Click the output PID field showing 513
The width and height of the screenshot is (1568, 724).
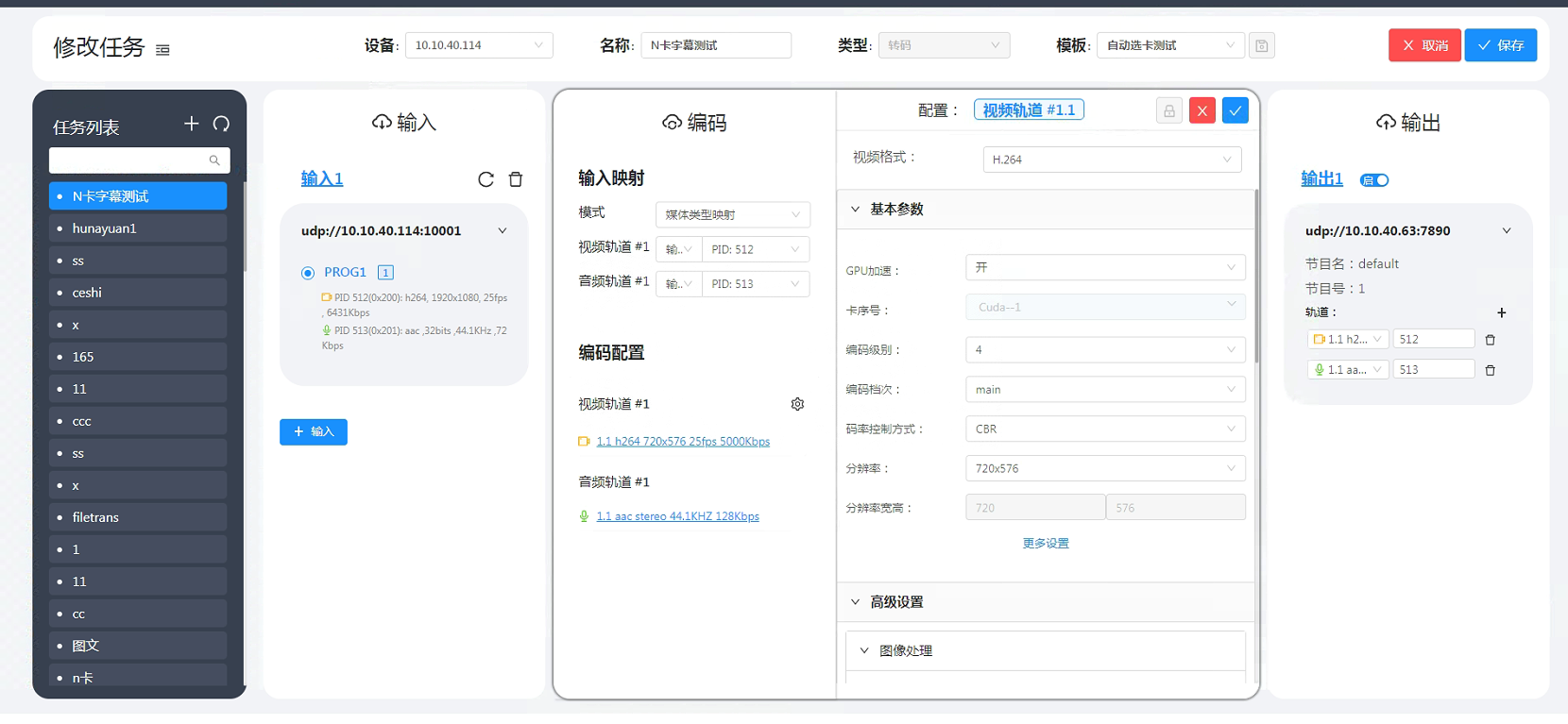1434,370
